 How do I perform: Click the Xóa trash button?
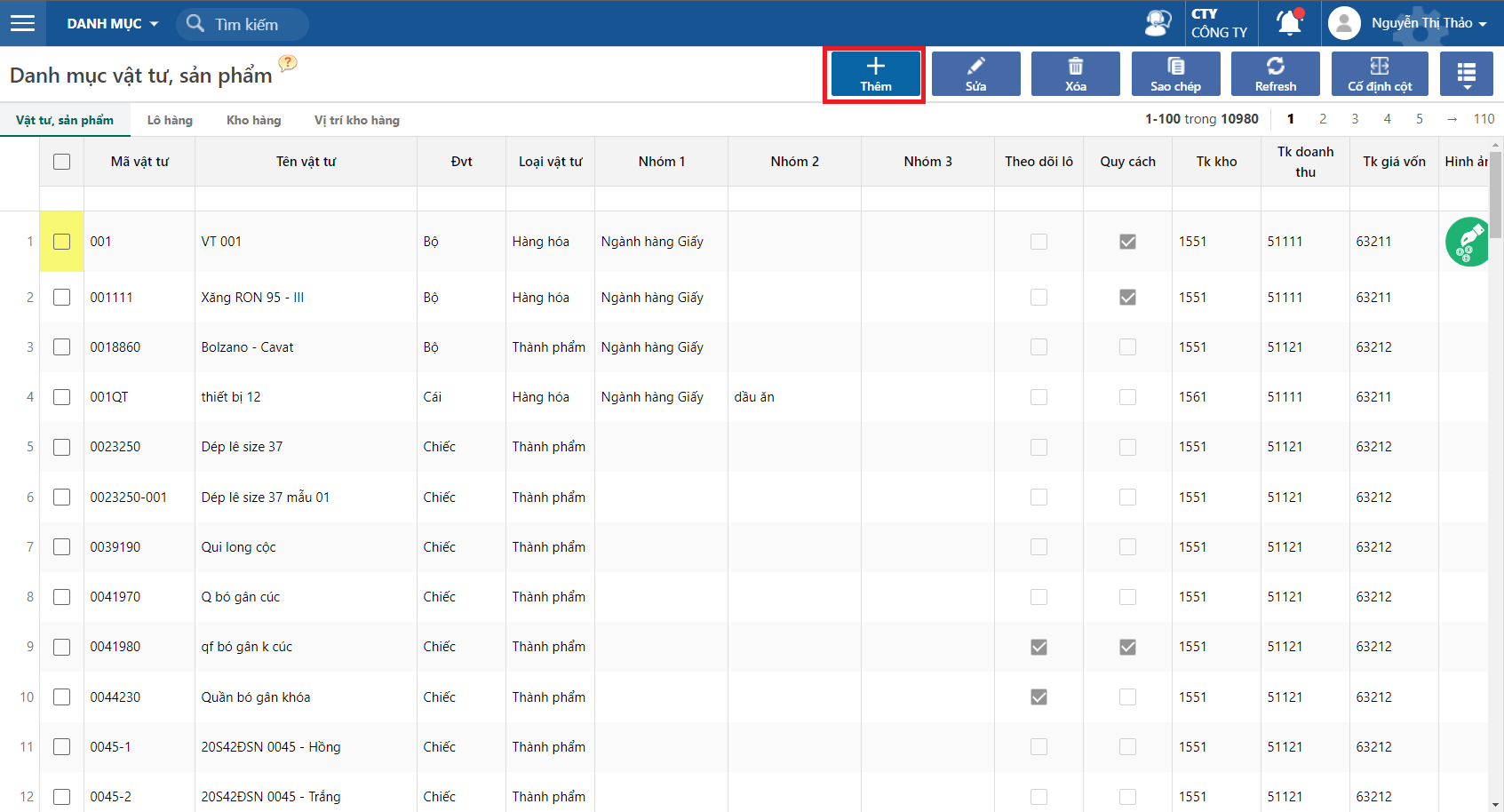point(1076,74)
